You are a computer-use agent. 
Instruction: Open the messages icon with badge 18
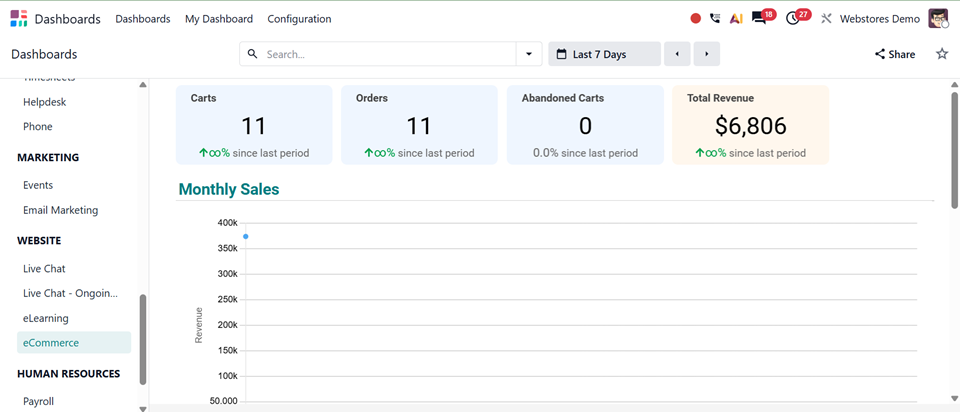(760, 18)
